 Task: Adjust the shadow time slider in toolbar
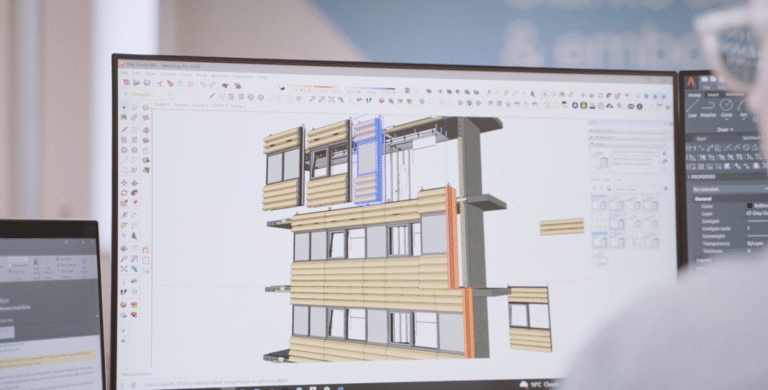pos(313,88)
